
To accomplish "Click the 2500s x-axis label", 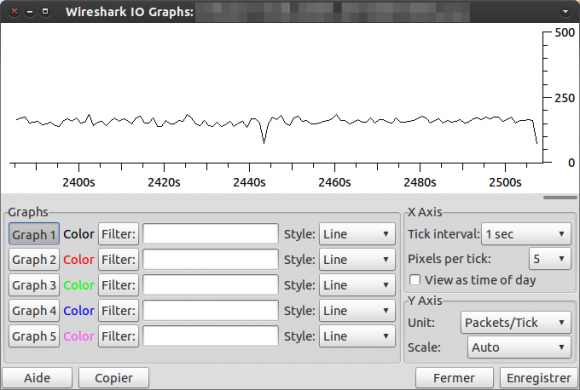I will [505, 182].
